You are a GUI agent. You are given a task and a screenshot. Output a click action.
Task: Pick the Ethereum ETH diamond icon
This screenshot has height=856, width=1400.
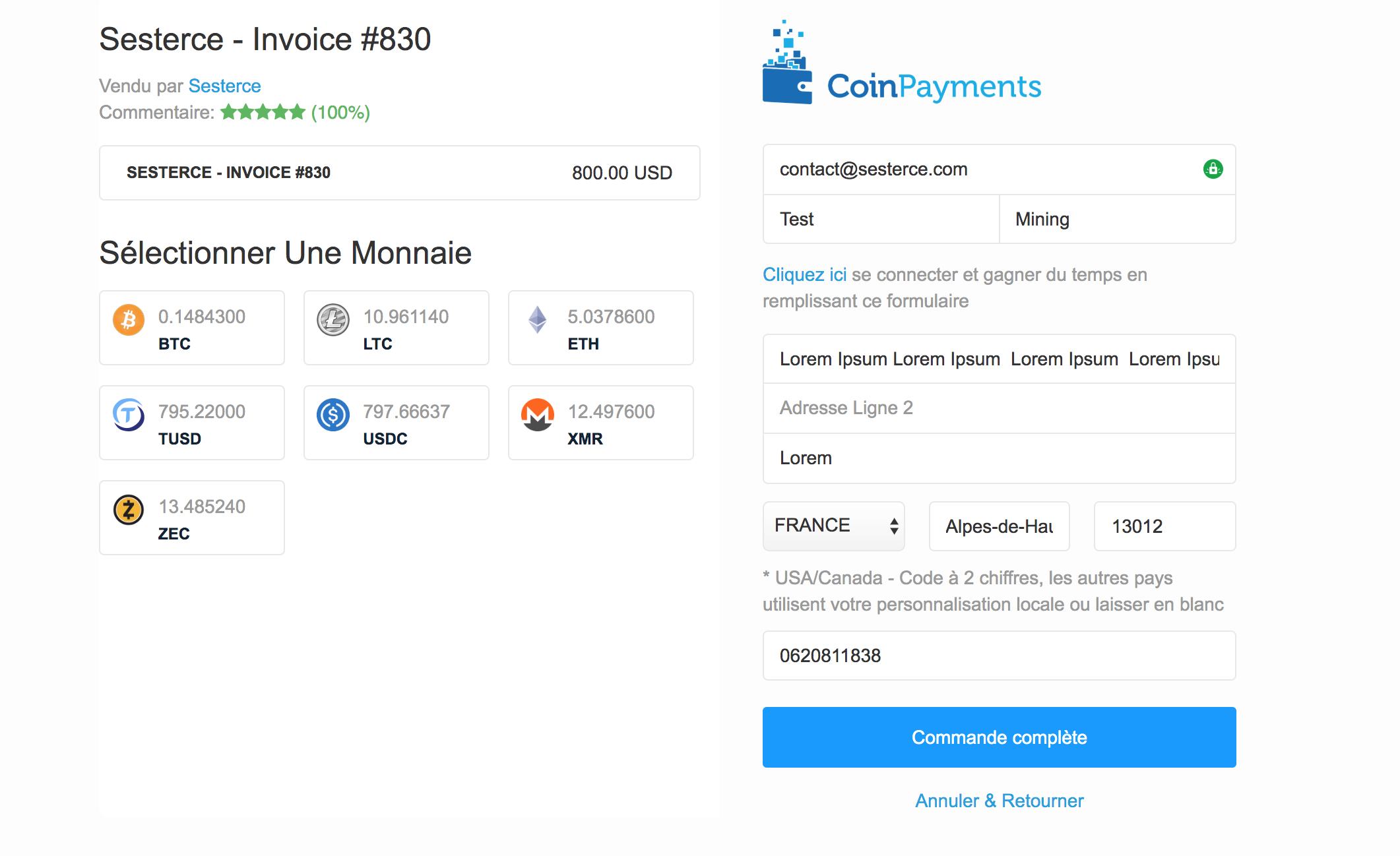click(538, 320)
